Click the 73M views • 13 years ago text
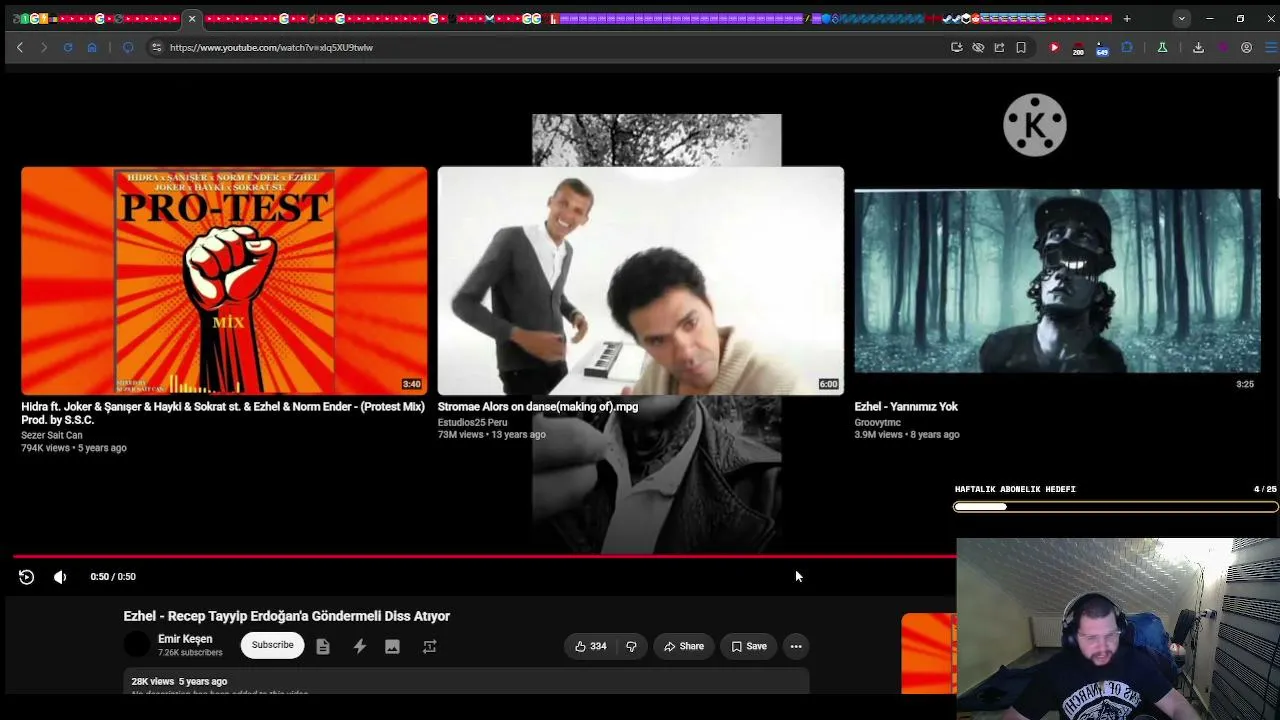The height and width of the screenshot is (720, 1280). point(492,435)
